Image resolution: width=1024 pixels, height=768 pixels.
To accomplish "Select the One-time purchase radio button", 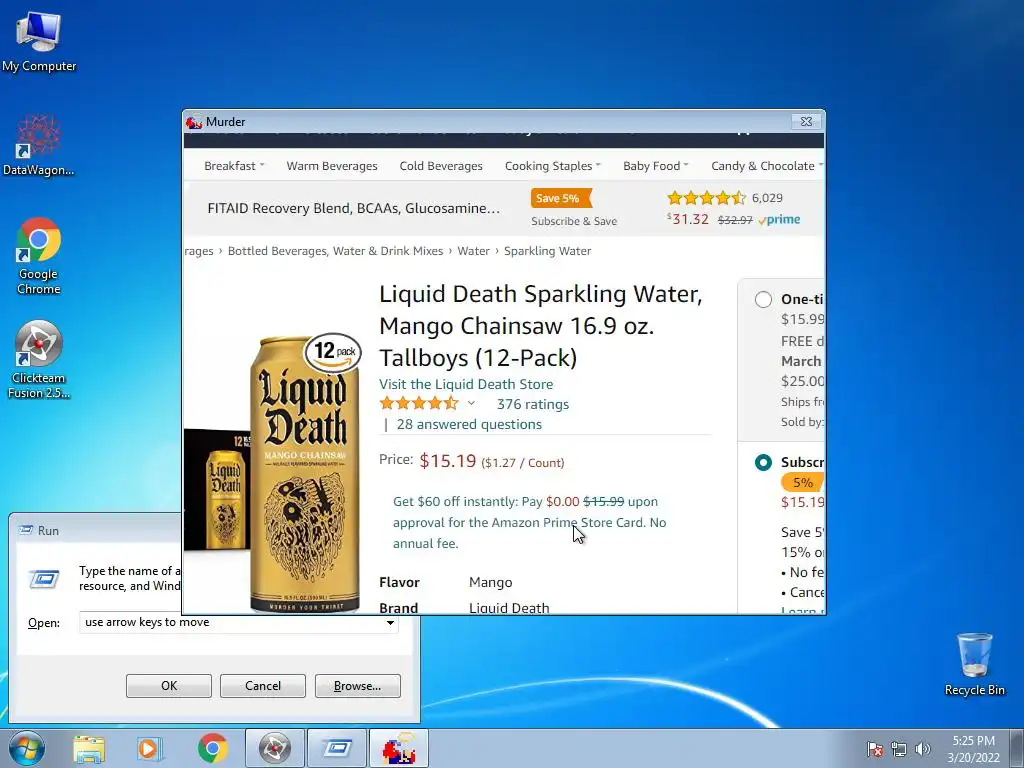I will [x=763, y=300].
